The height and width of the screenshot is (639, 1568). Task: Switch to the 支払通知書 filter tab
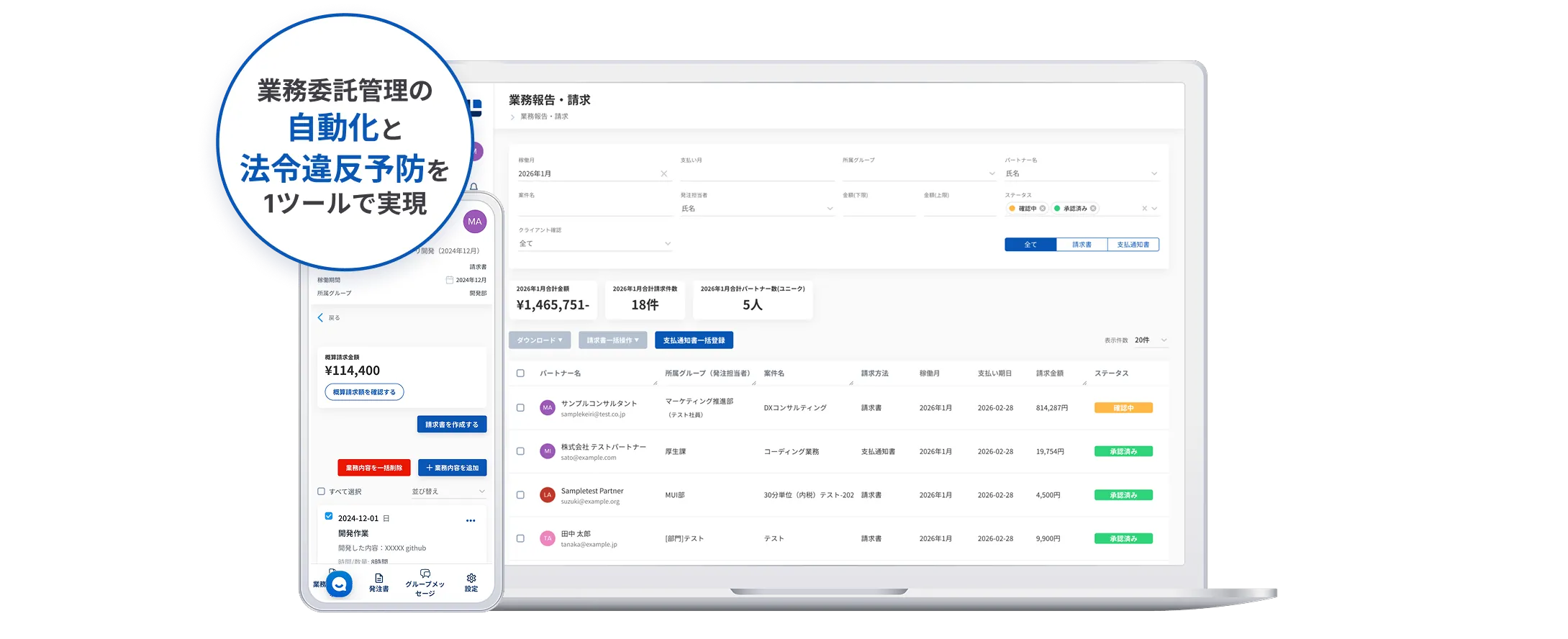[x=1133, y=245]
